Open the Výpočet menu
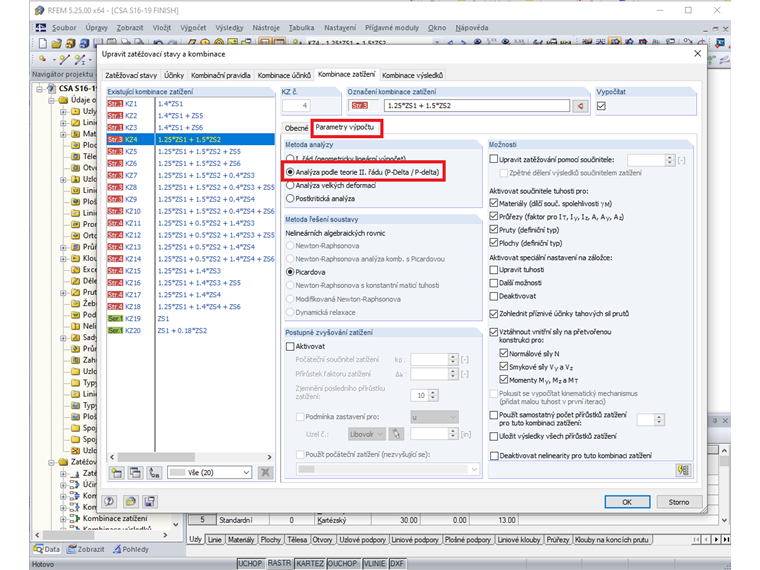 pyautogui.click(x=193, y=28)
